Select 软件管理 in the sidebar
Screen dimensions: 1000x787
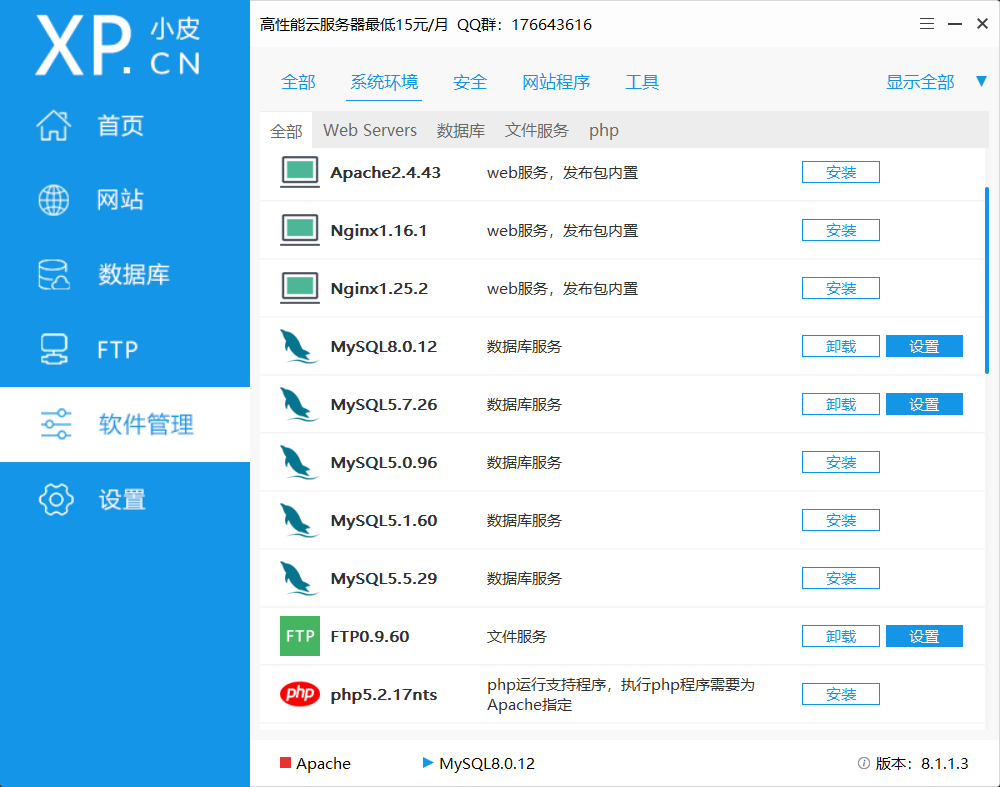tap(146, 424)
